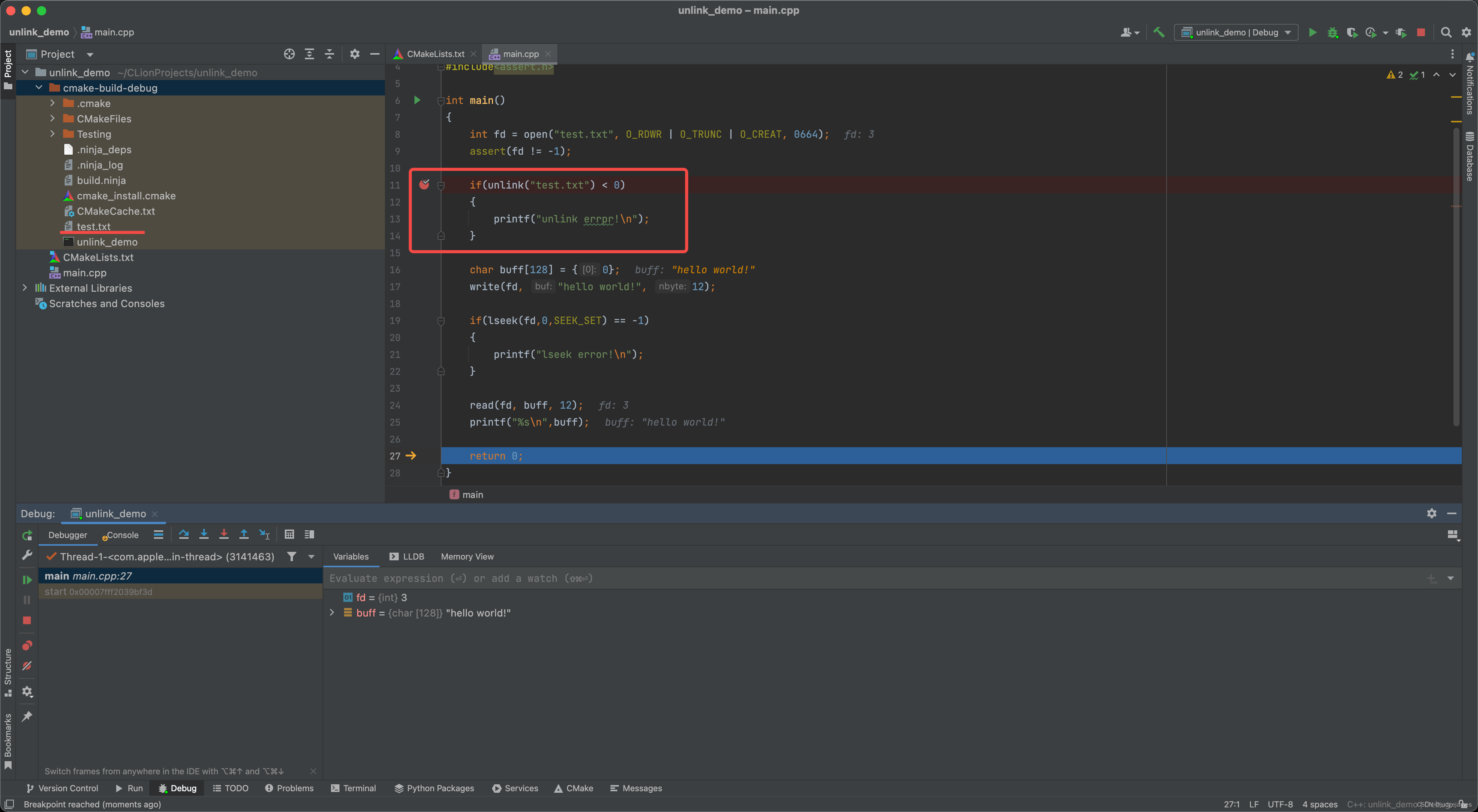The width and height of the screenshot is (1478, 812).
Task: Select the Variables tab
Action: pyautogui.click(x=351, y=556)
